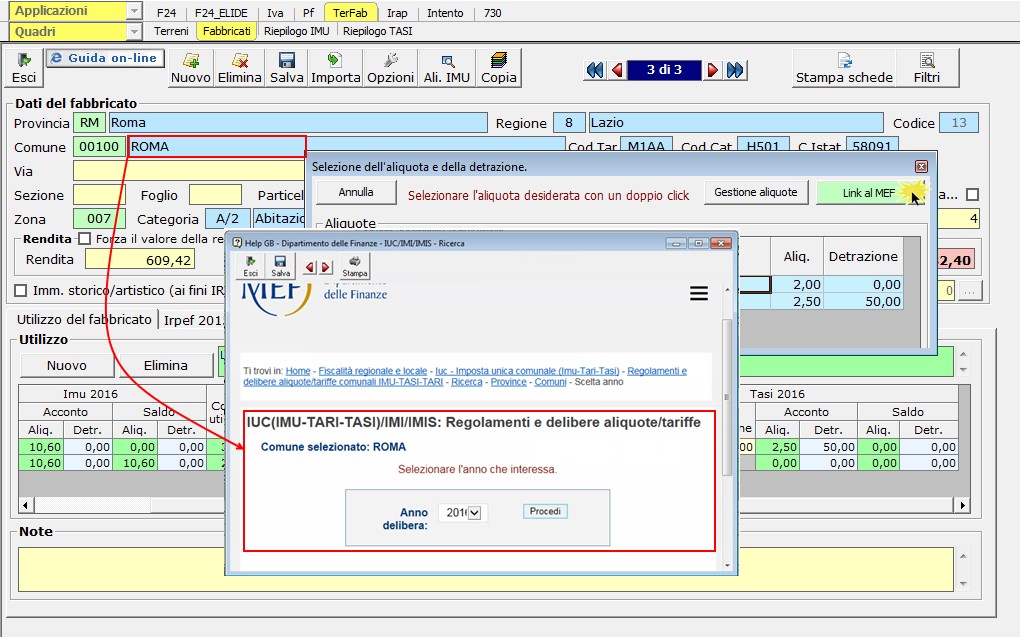Toggle Imm. storico/artistico checkbox
1020x637 pixels.
(x=21, y=290)
